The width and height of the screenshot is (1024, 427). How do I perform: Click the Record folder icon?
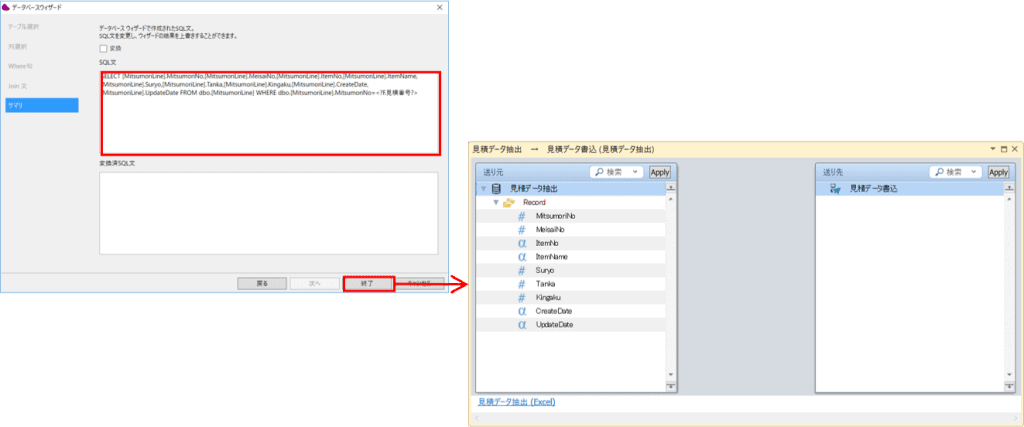509,202
